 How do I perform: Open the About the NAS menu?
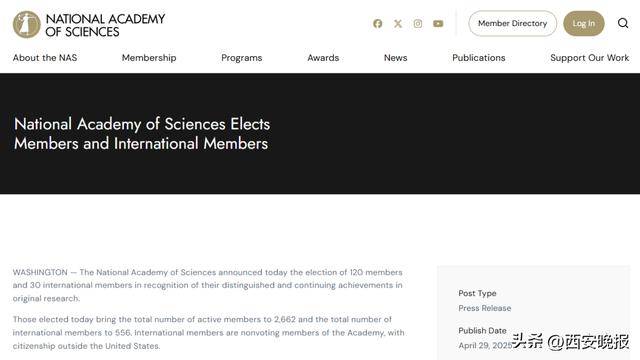click(x=45, y=58)
